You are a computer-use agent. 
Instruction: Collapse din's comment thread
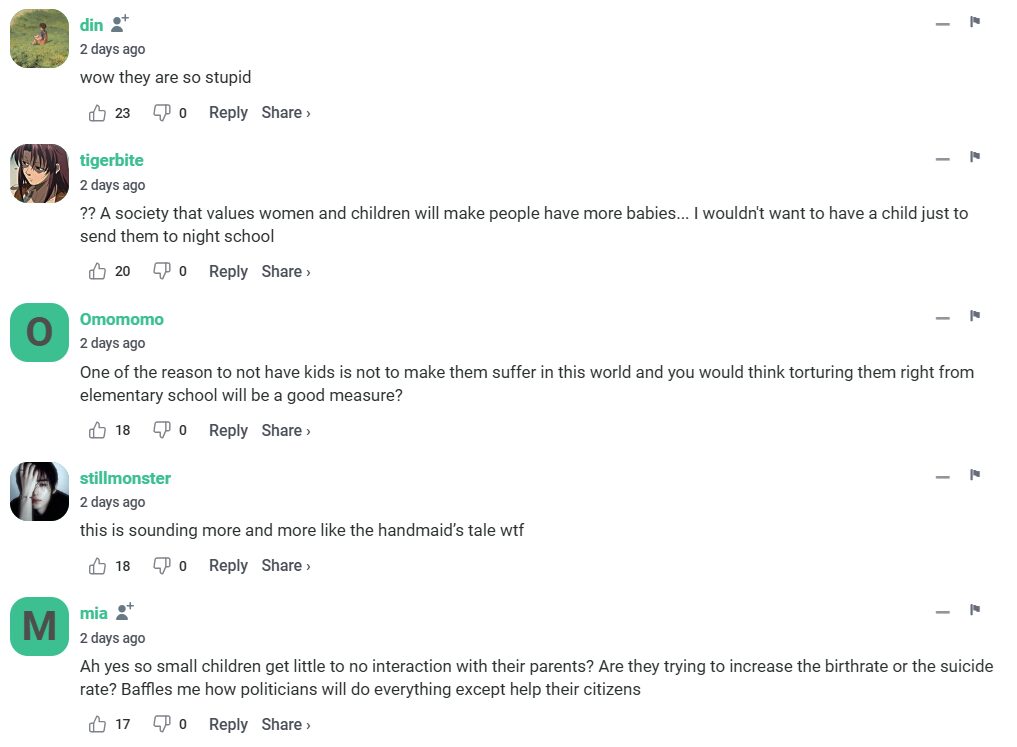942,24
